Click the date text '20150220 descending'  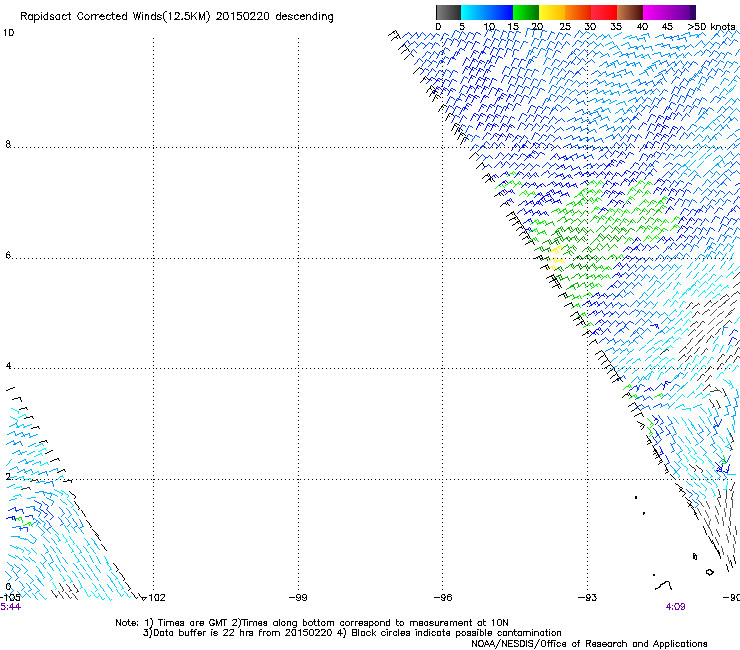275,17
